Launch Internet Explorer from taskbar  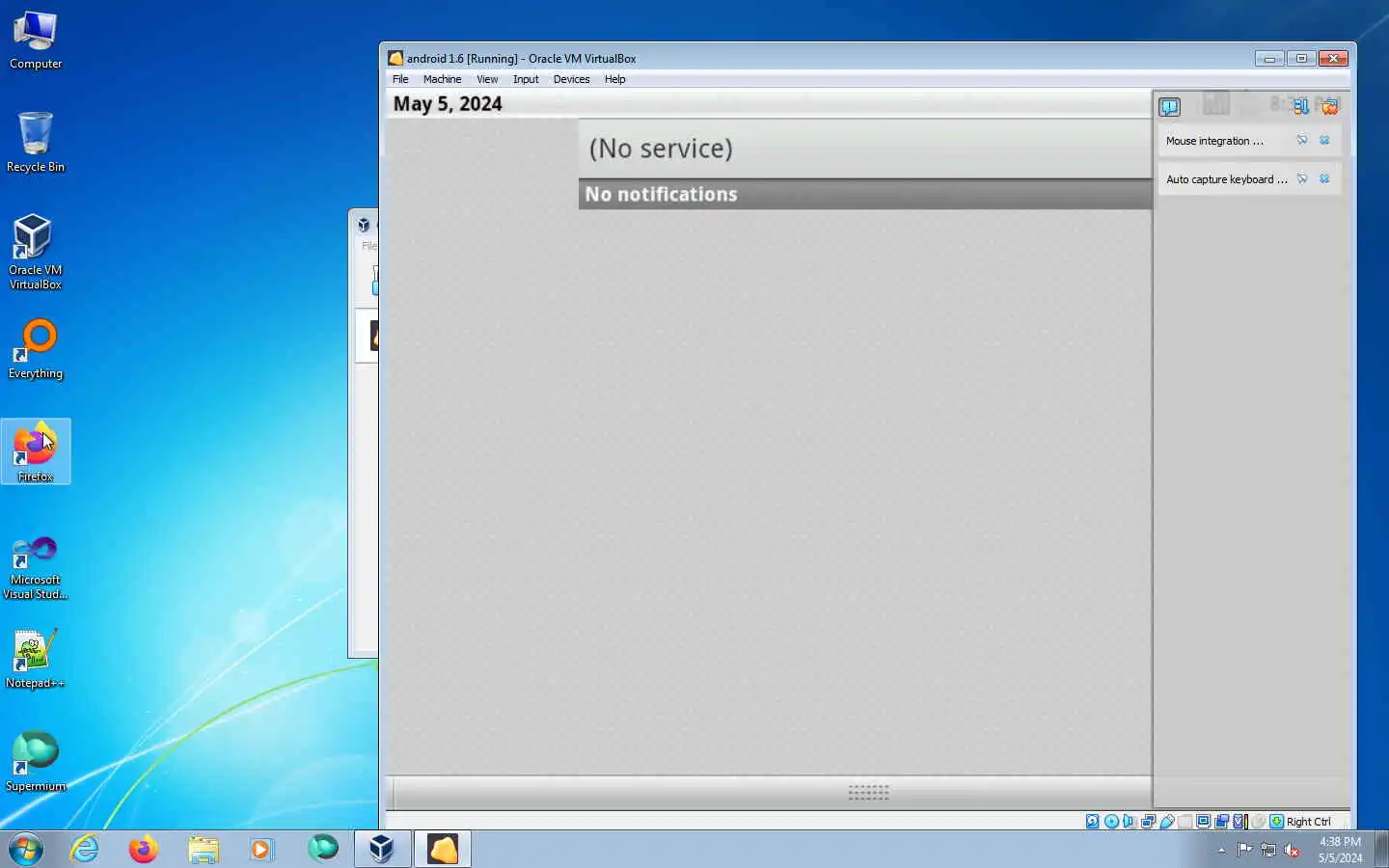point(85,849)
